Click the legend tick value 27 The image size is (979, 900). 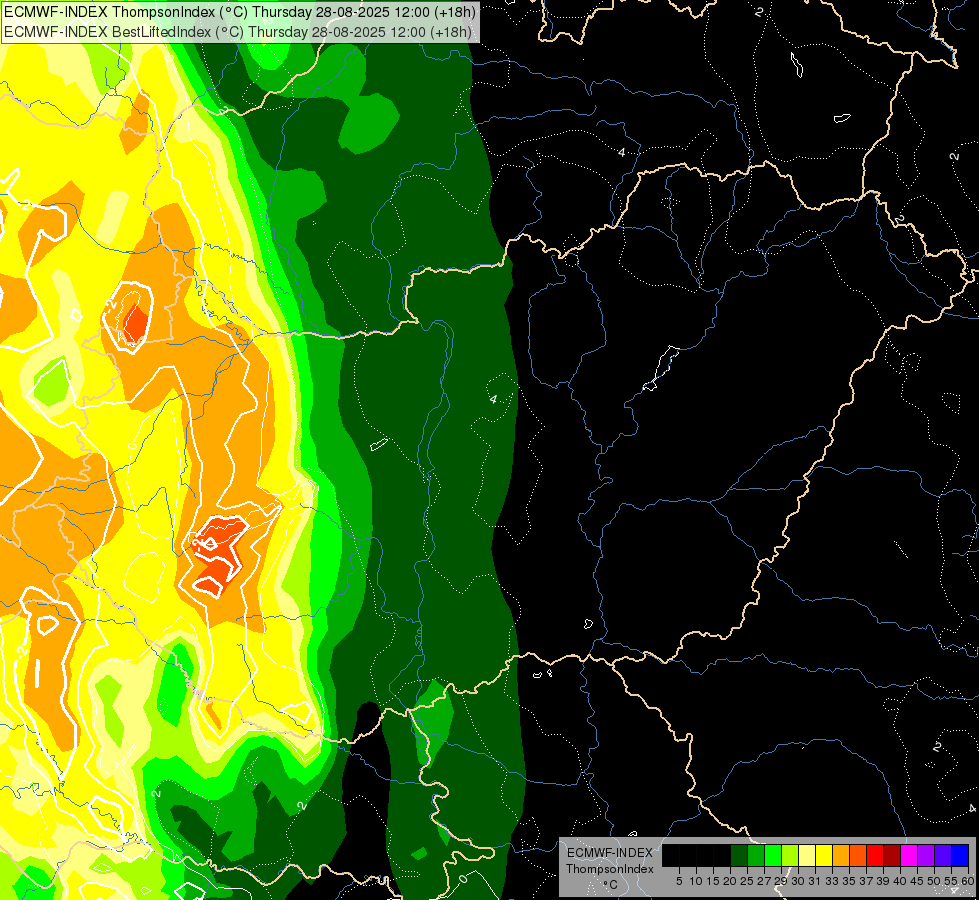coord(764,881)
